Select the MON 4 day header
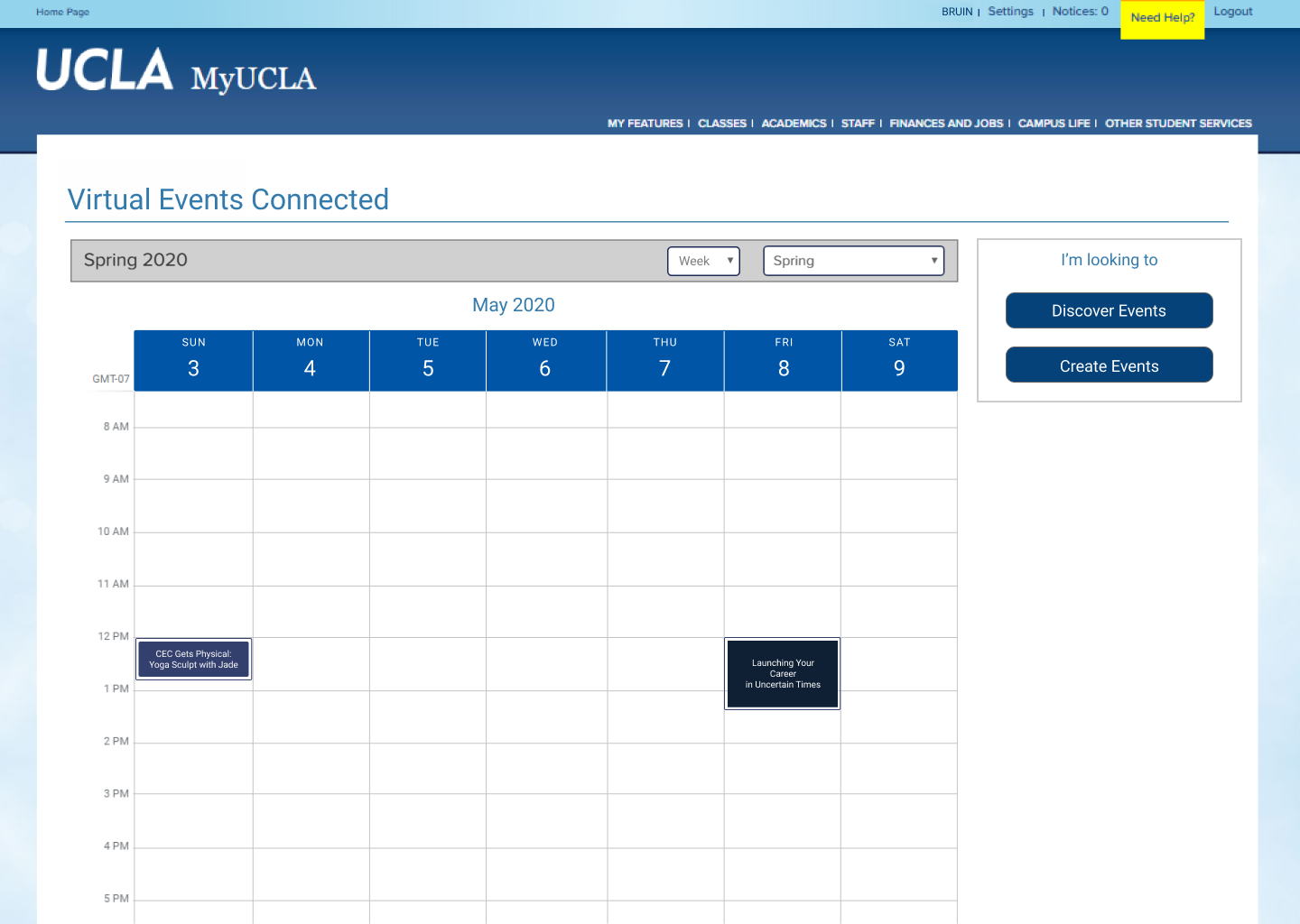1300x924 pixels. (x=311, y=361)
